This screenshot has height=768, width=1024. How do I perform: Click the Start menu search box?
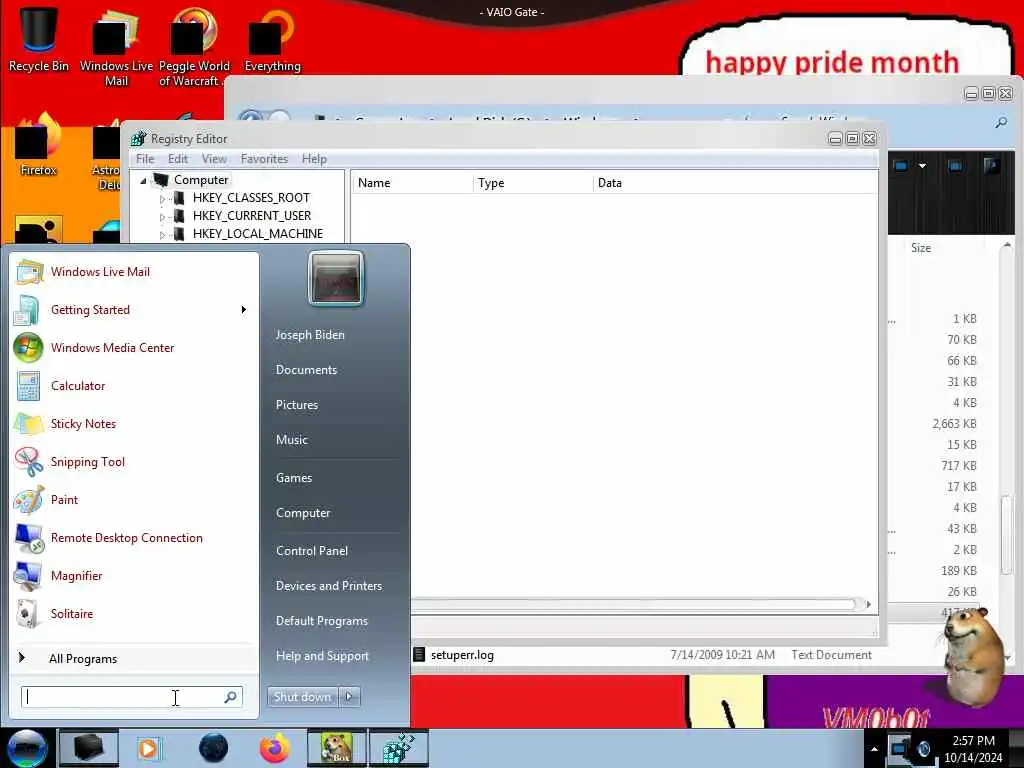coord(132,697)
